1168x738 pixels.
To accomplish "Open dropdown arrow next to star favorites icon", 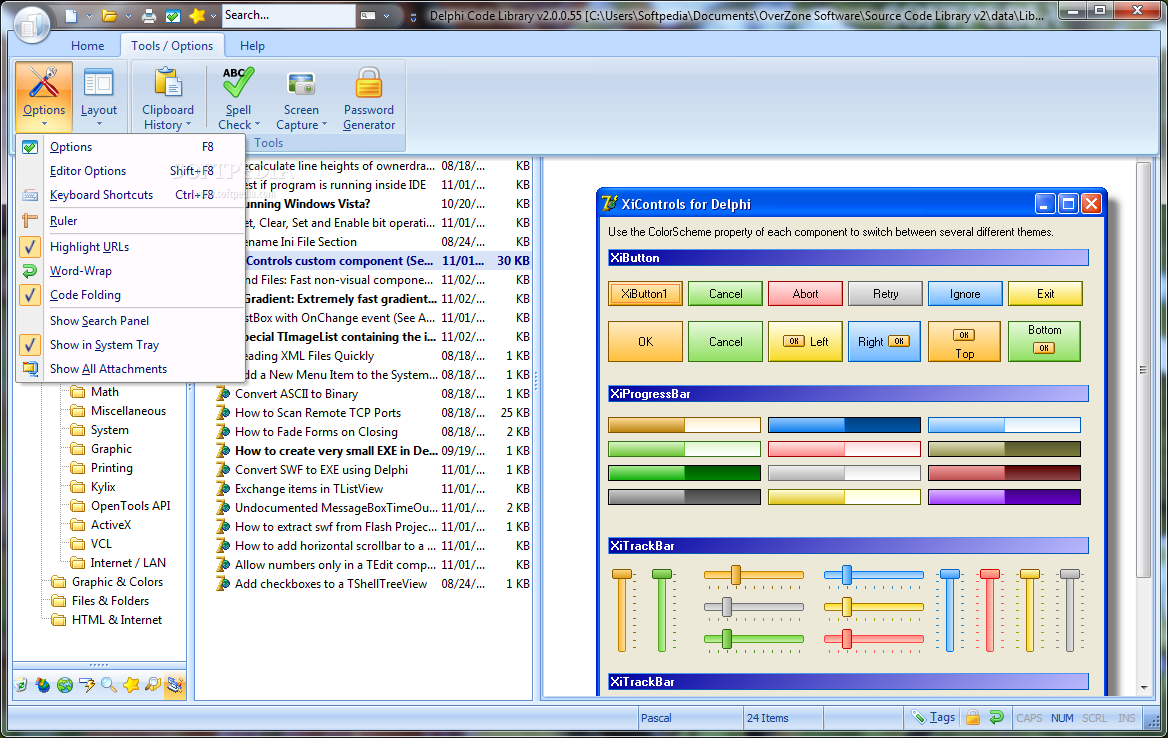I will (214, 16).
